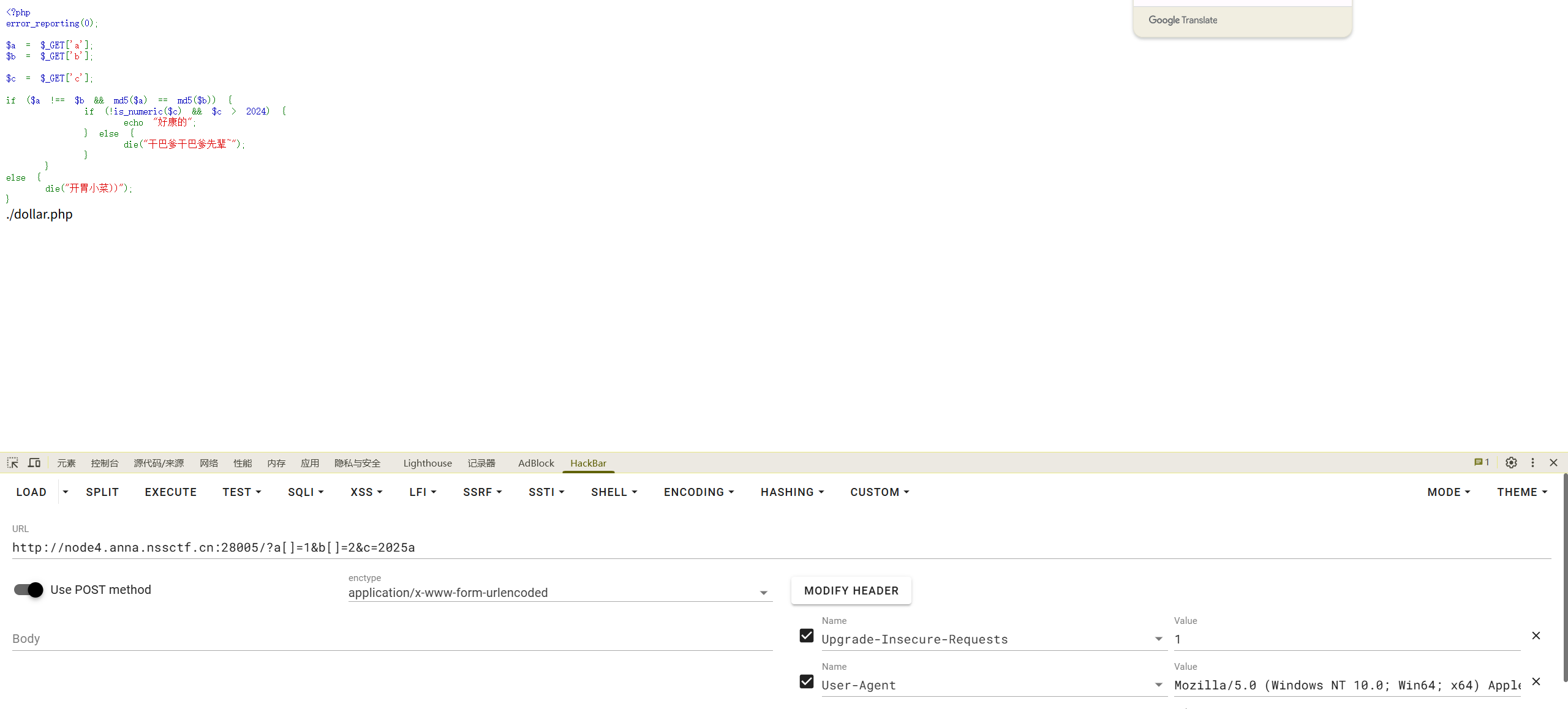Toggle device toolbar icon in DevTools
The height and width of the screenshot is (709, 1568).
click(x=34, y=463)
